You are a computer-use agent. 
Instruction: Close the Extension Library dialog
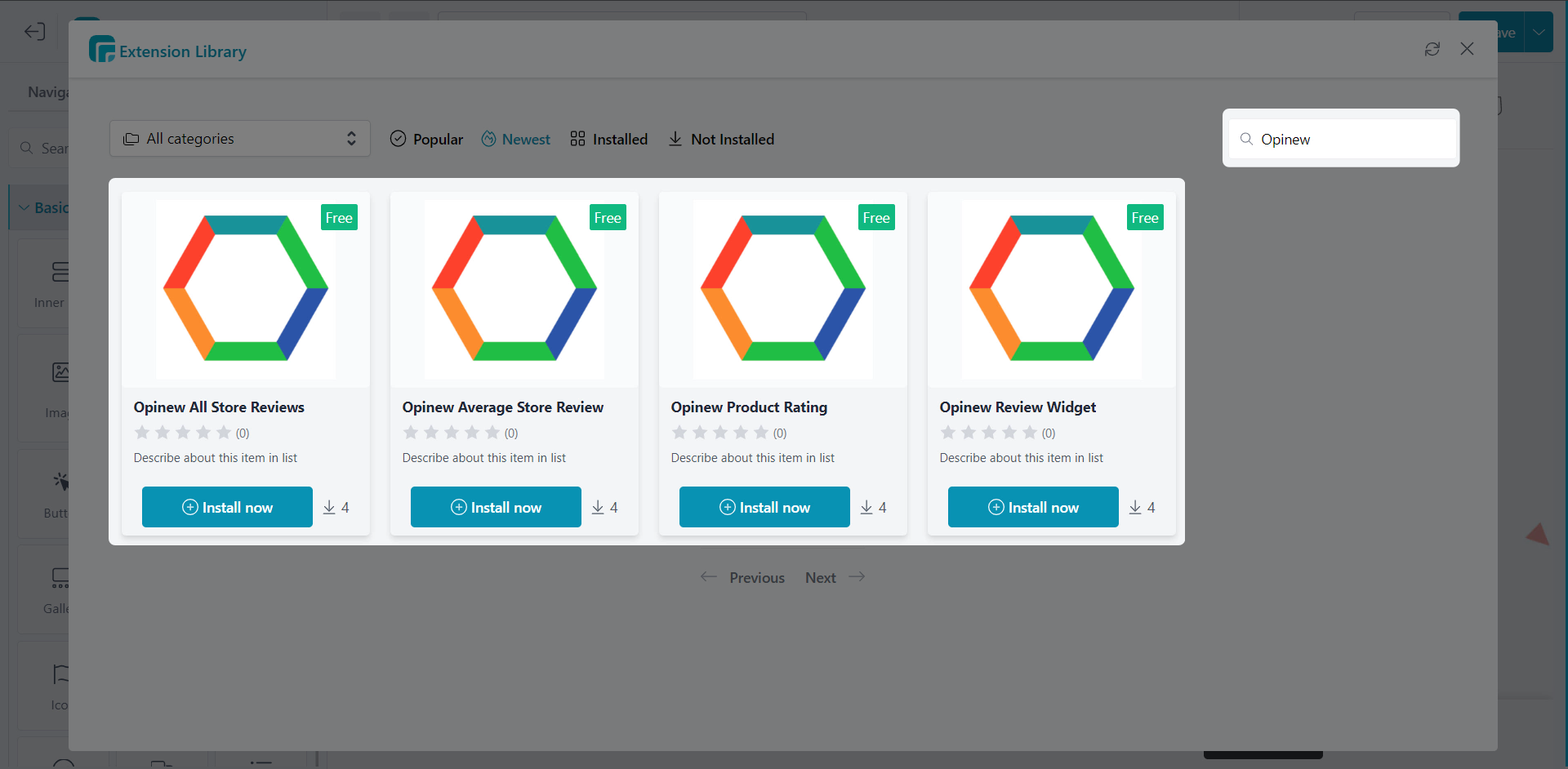tap(1468, 49)
